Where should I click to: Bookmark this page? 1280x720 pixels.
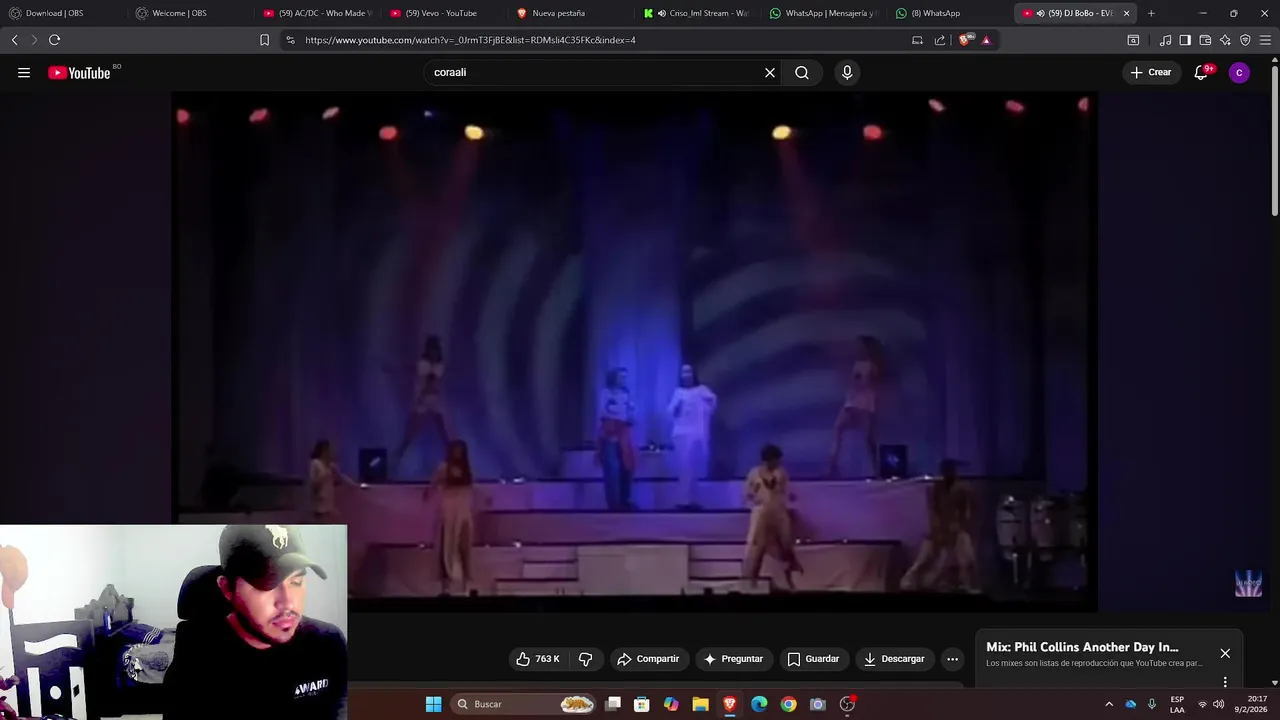264,40
